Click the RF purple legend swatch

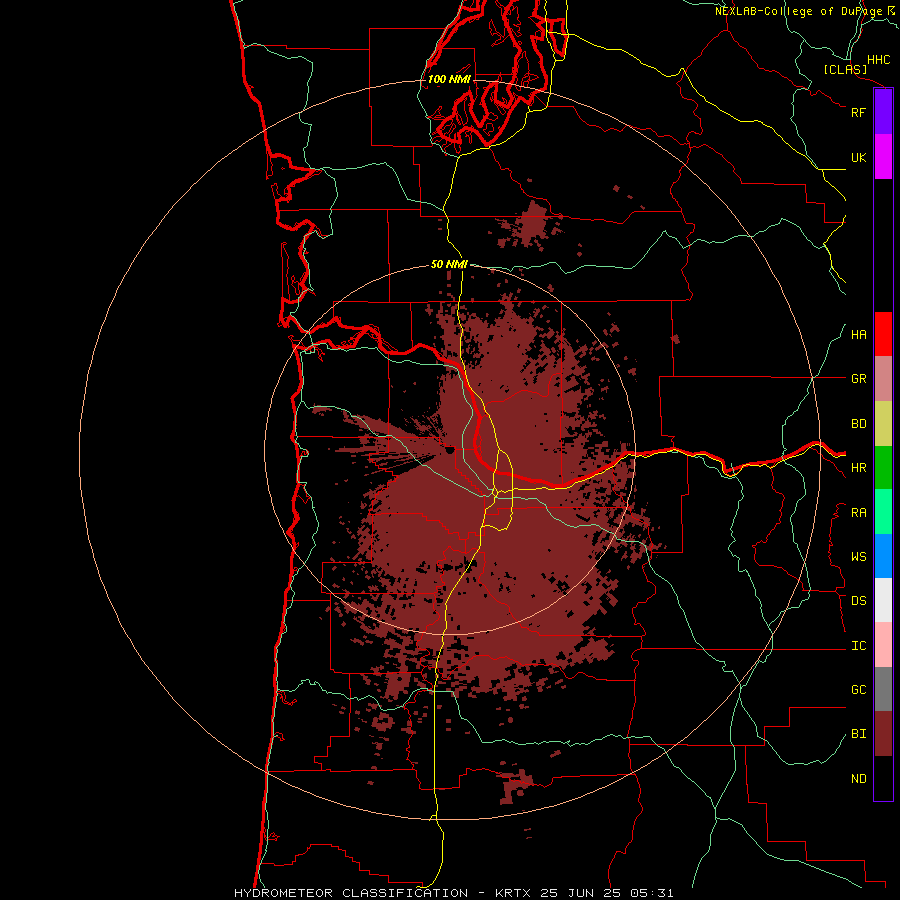883,112
